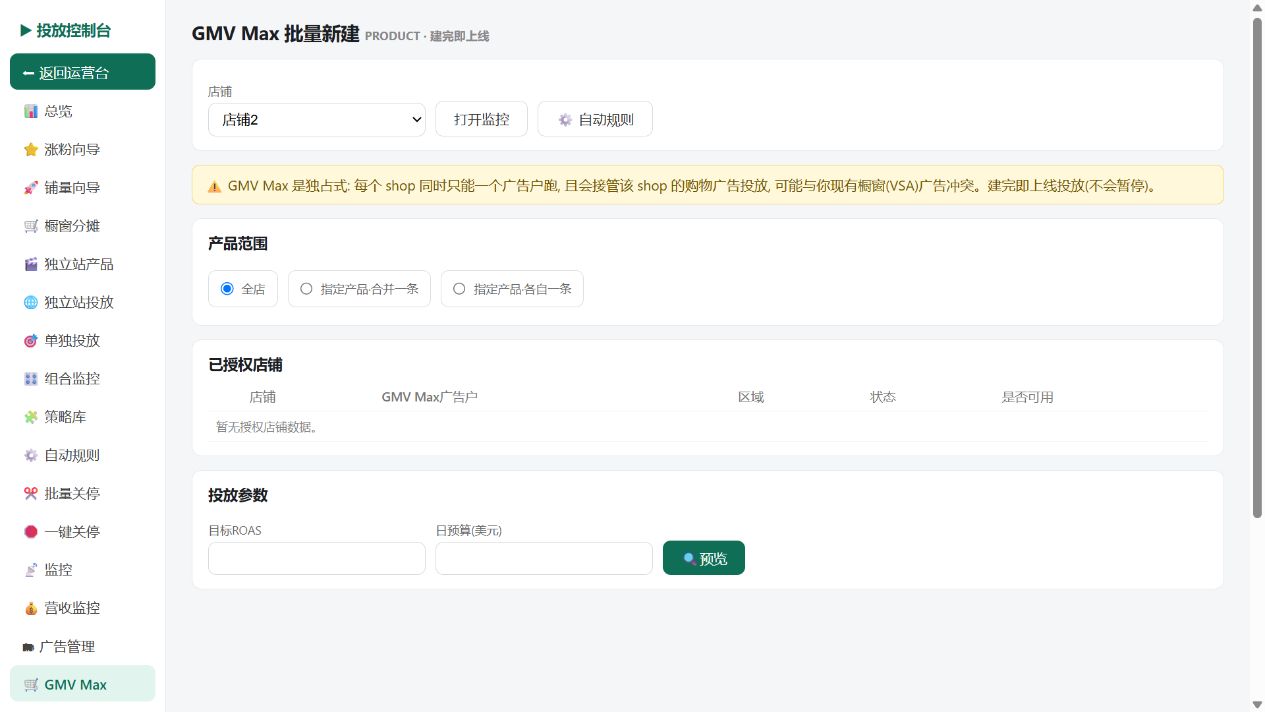Click the target icon beside 单独投放
Viewport: 1265px width, 712px height.
[30, 341]
